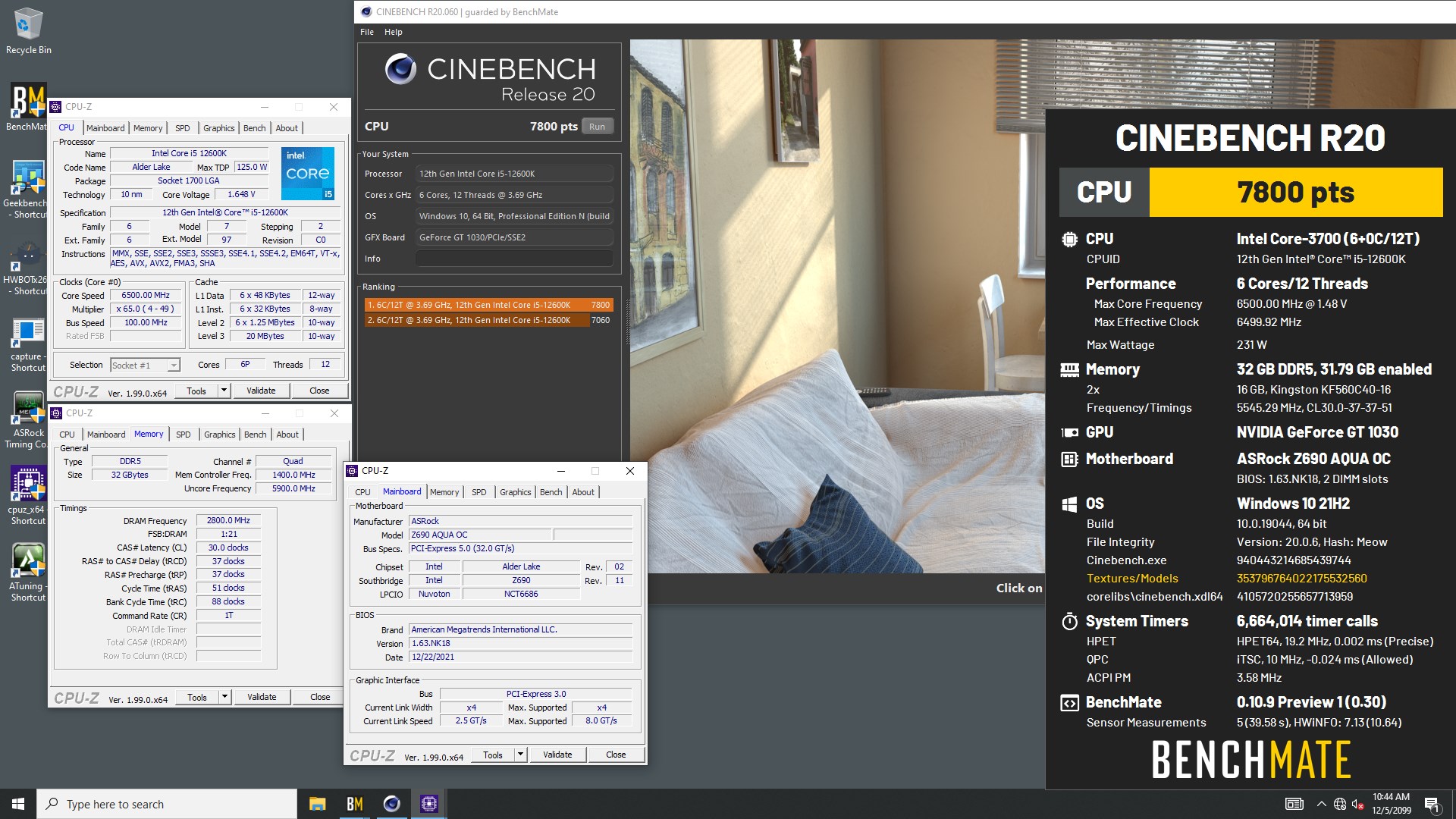Switch to BenchMate in the taskbar
This screenshot has width=1456, height=819.
click(355, 804)
